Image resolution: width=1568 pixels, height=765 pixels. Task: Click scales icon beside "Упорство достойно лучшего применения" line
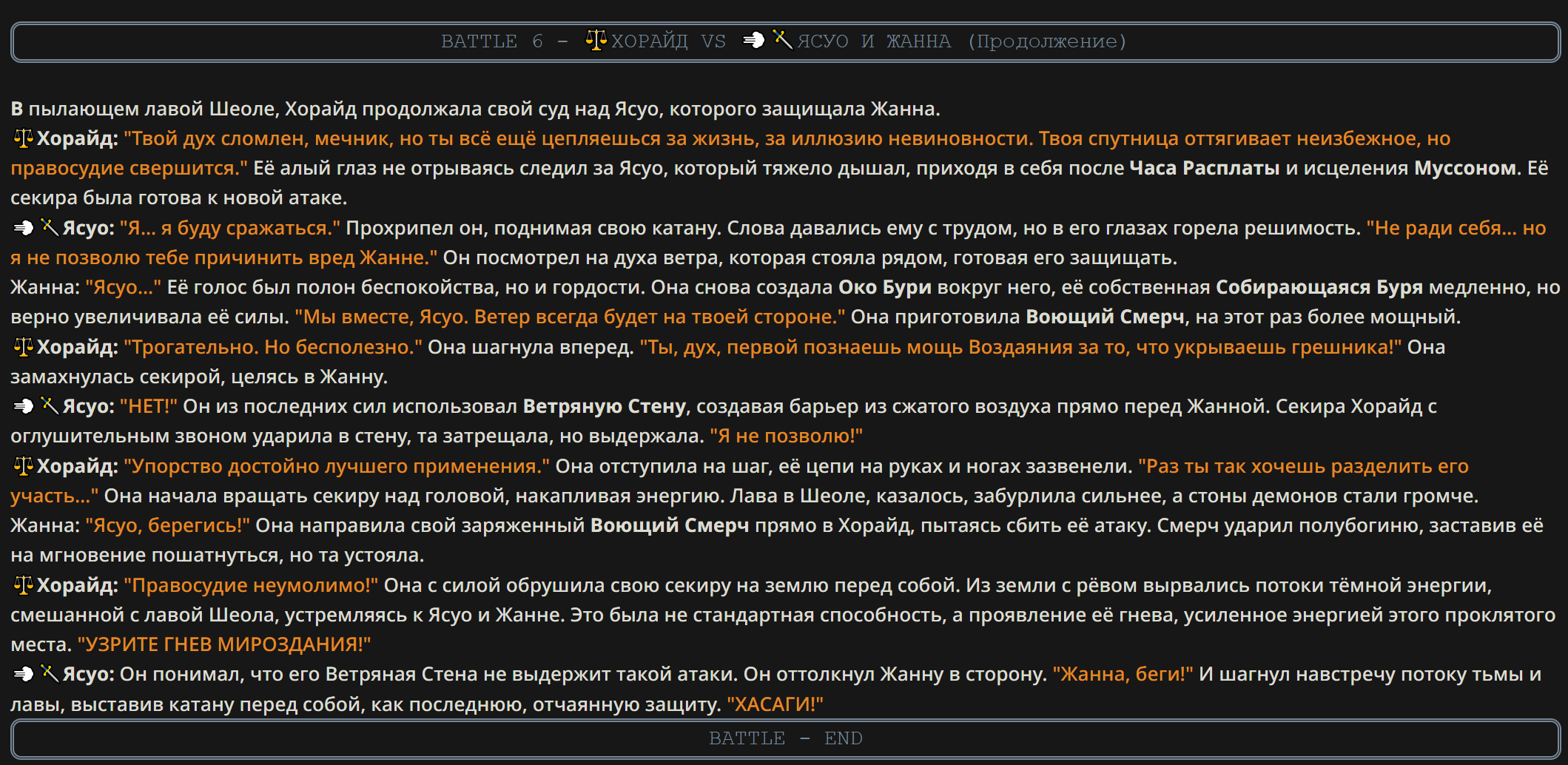(x=24, y=466)
